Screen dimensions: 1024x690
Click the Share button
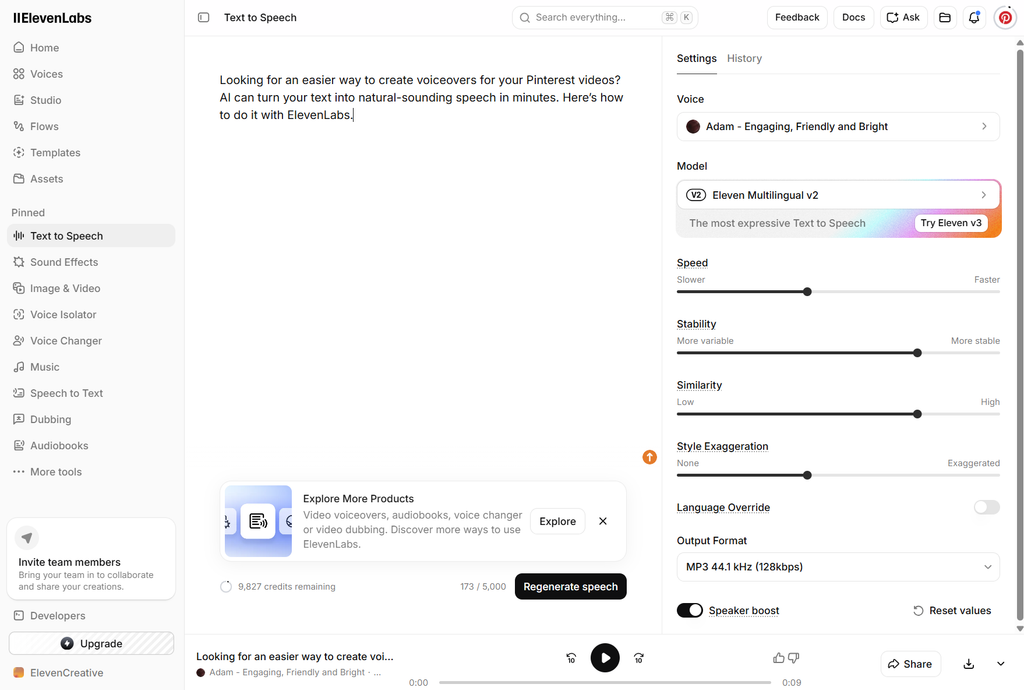(x=910, y=664)
